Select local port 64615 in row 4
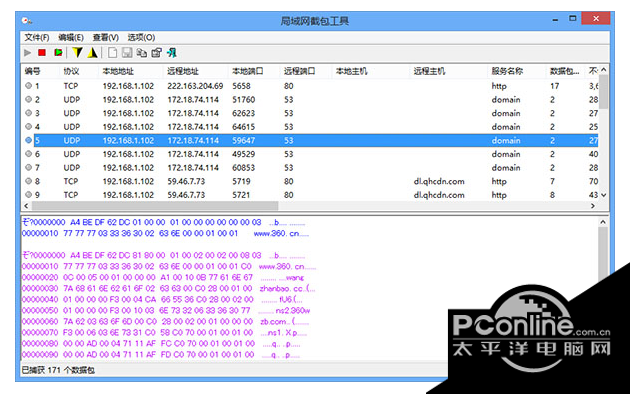The width and height of the screenshot is (630, 394). (243, 127)
